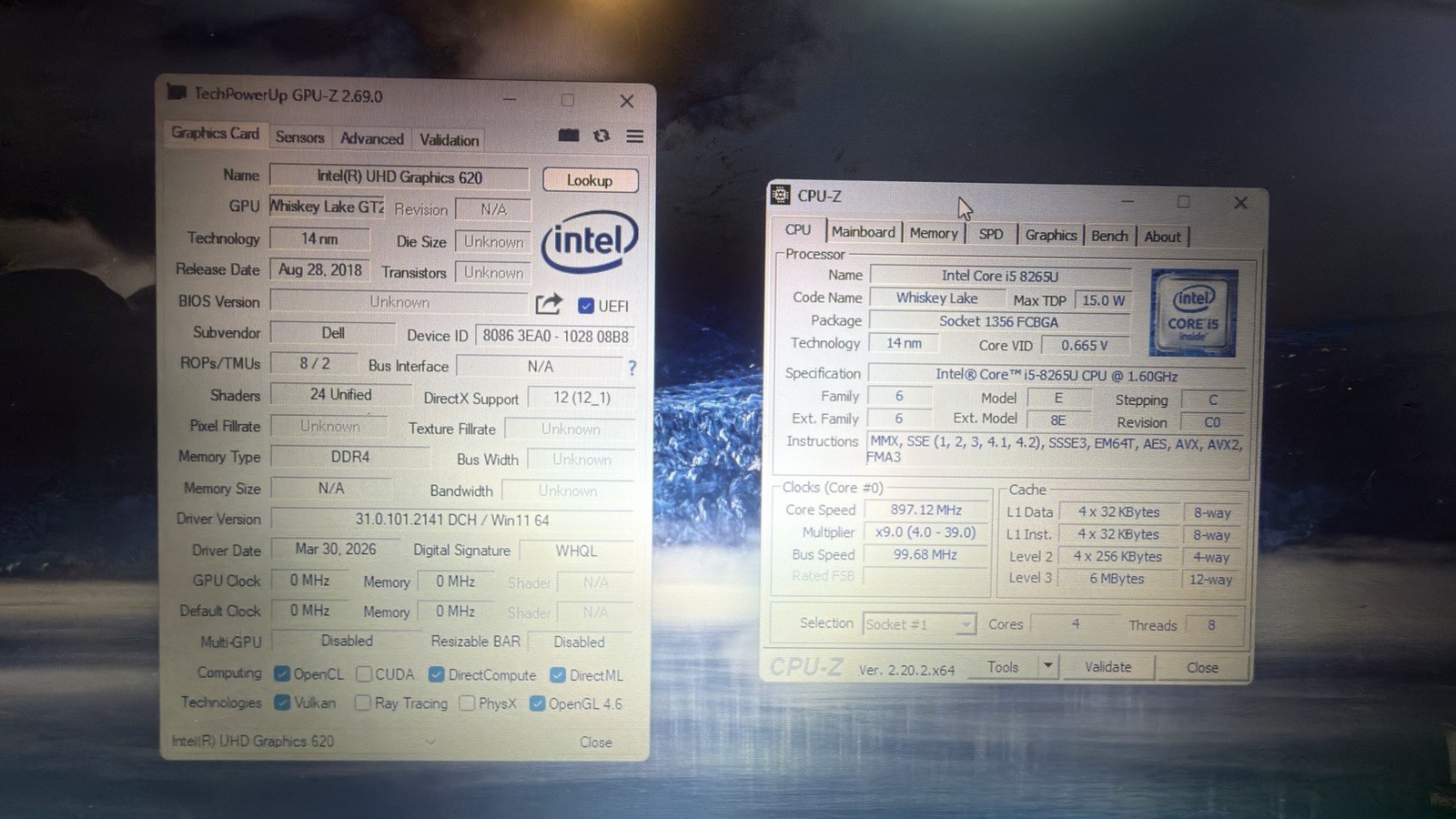1456x819 pixels.
Task: Click the Core Speed value 897.12 MHz
Action: point(925,510)
